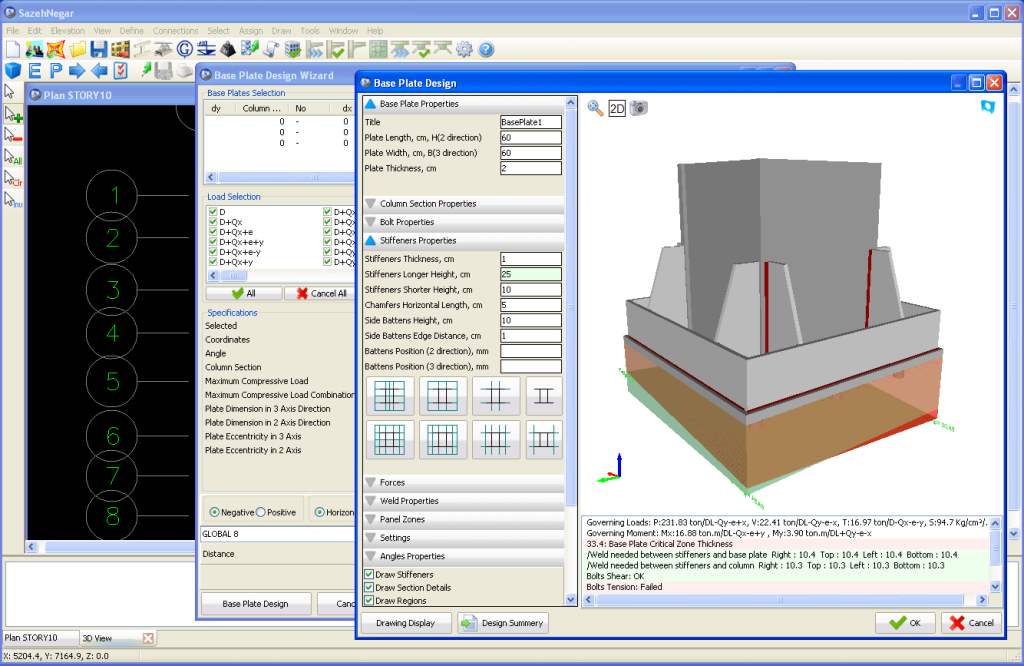Image resolution: width=1024 pixels, height=666 pixels.
Task: Click the Design Summery button
Action: pos(504,623)
